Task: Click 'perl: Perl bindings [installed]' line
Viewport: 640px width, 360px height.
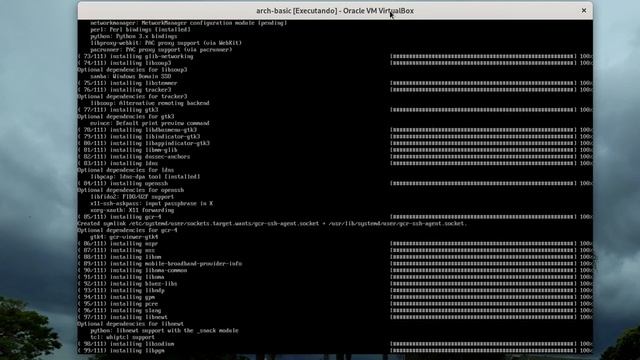Action: [x=140, y=29]
